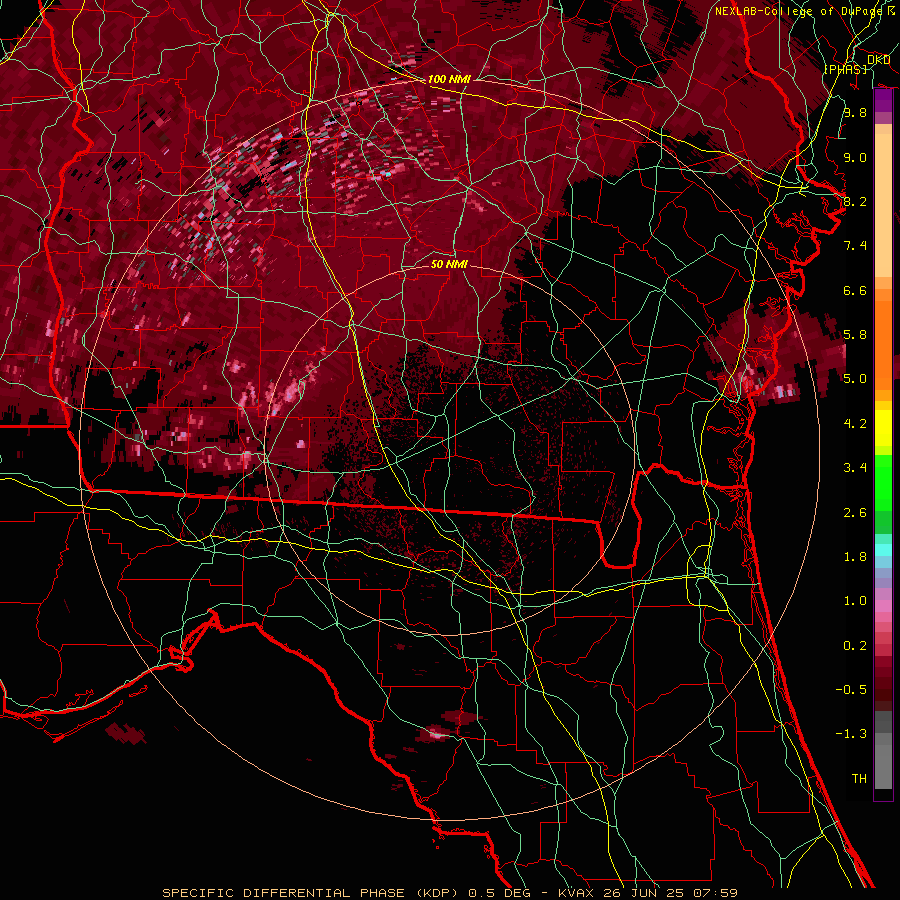
Task: Click the Specific Differential Phase (KDP) product title
Action: (312, 893)
